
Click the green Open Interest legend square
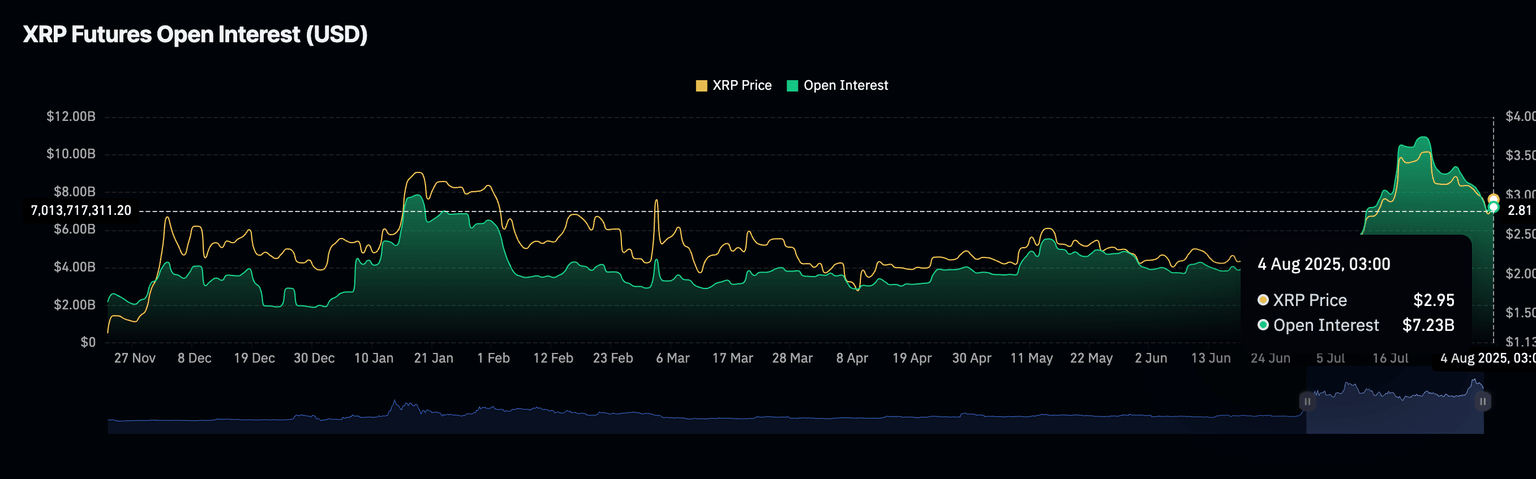pyautogui.click(x=793, y=86)
